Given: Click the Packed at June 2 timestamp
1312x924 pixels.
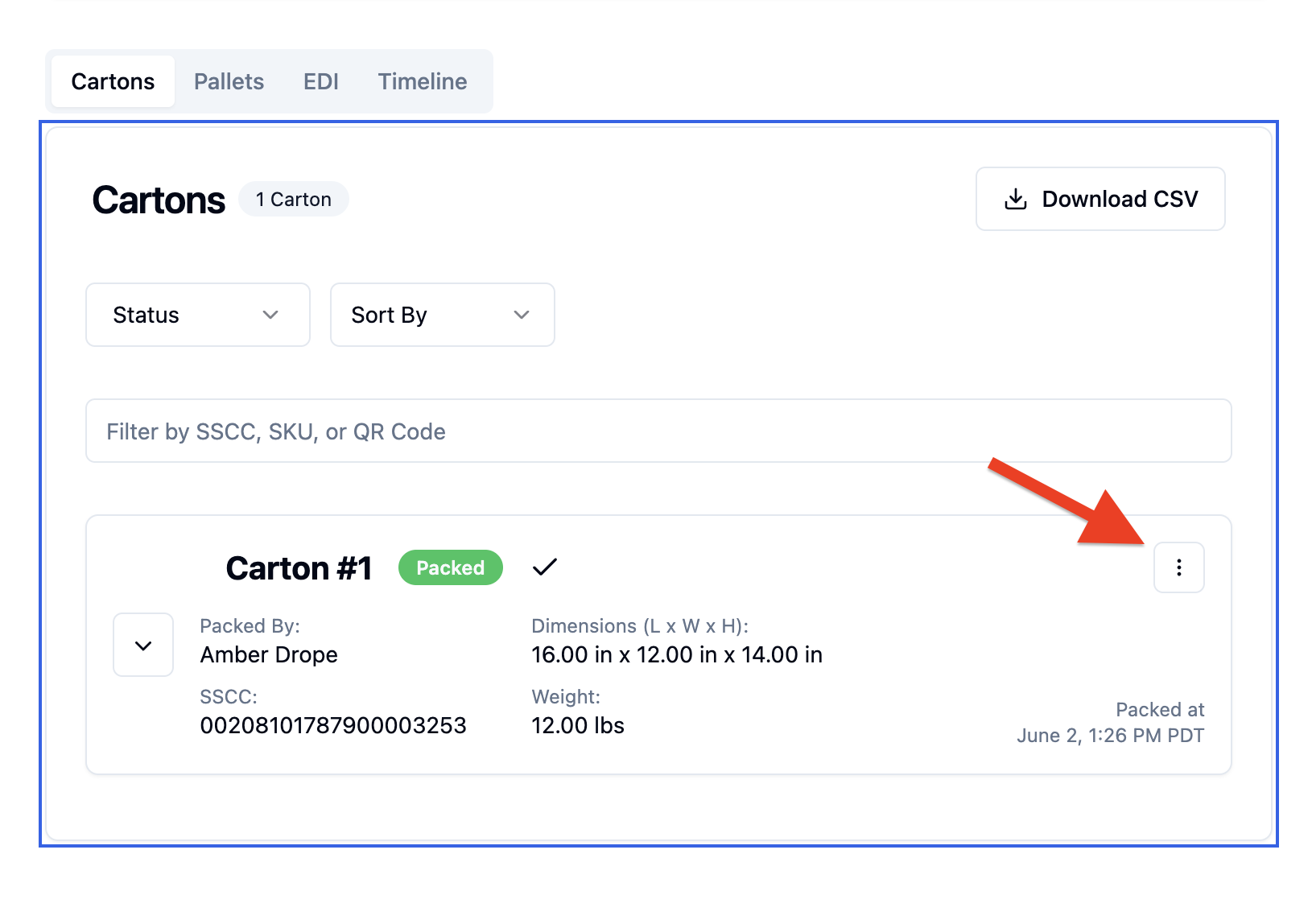Looking at the screenshot, I should coord(1111,722).
